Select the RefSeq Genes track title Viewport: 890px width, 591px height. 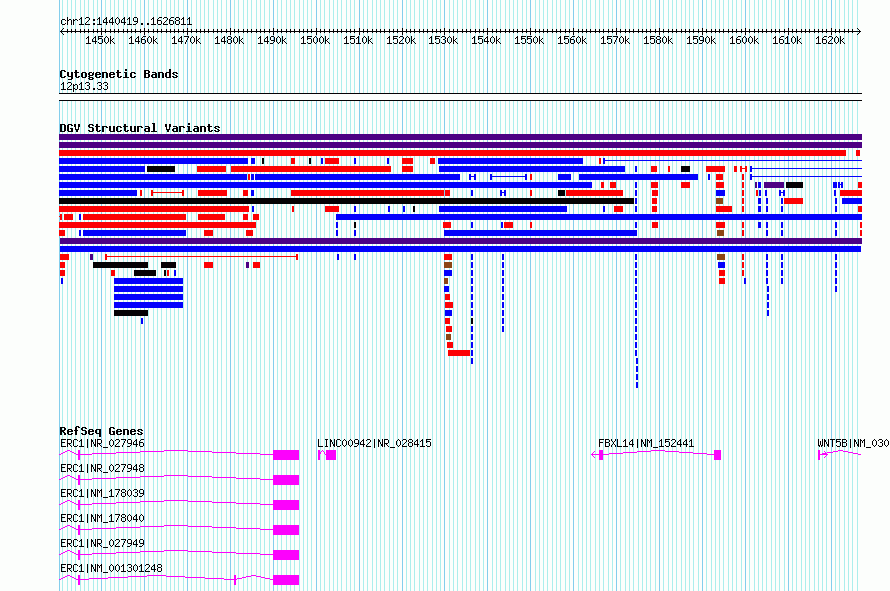pos(101,431)
